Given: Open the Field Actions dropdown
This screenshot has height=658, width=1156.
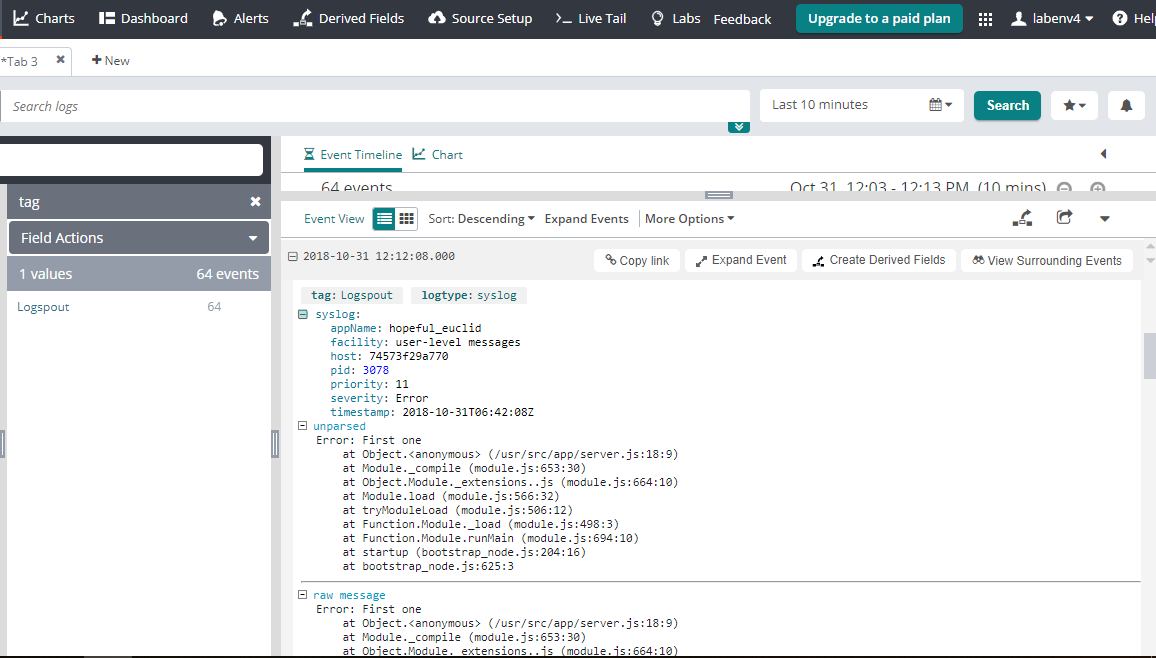Looking at the screenshot, I should point(139,238).
